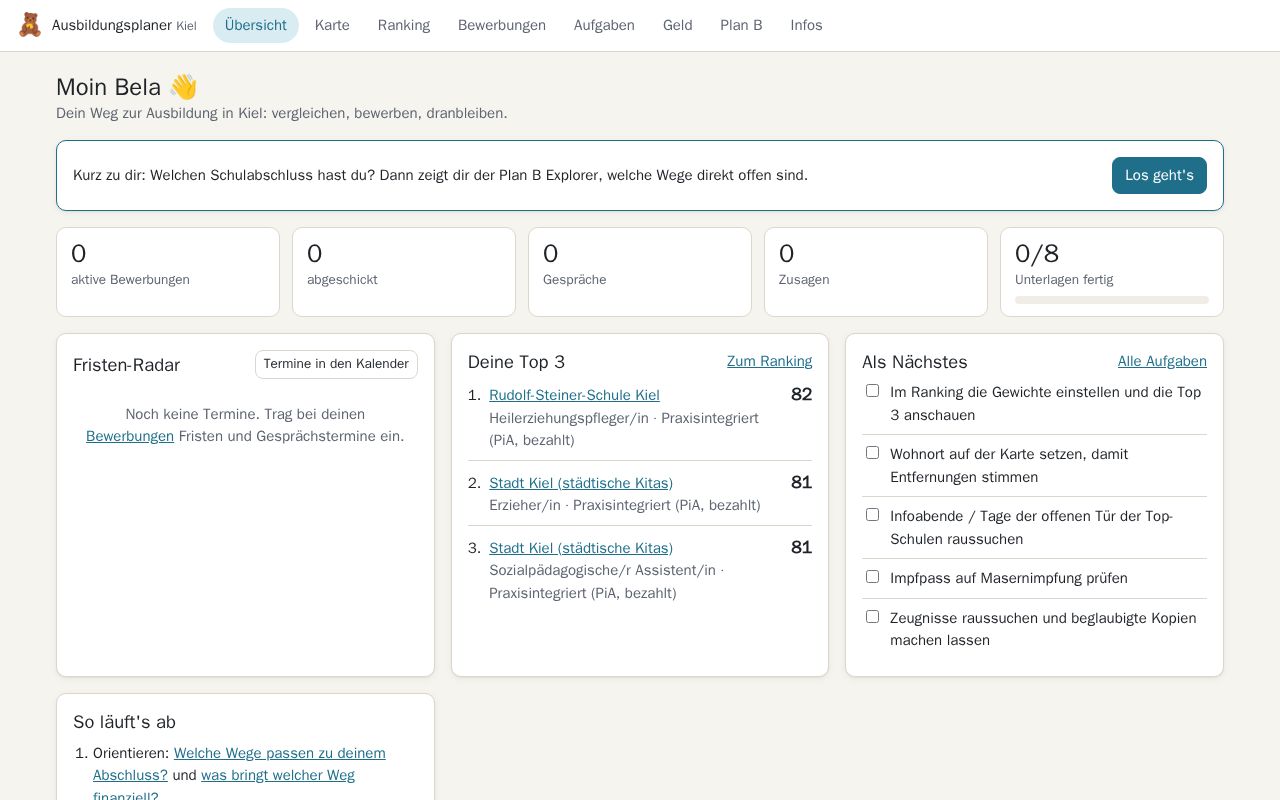The width and height of the screenshot is (1280, 800).
Task: Open 'Welche Wege passen zu deinem Abschluss?' link
Action: coord(239,764)
